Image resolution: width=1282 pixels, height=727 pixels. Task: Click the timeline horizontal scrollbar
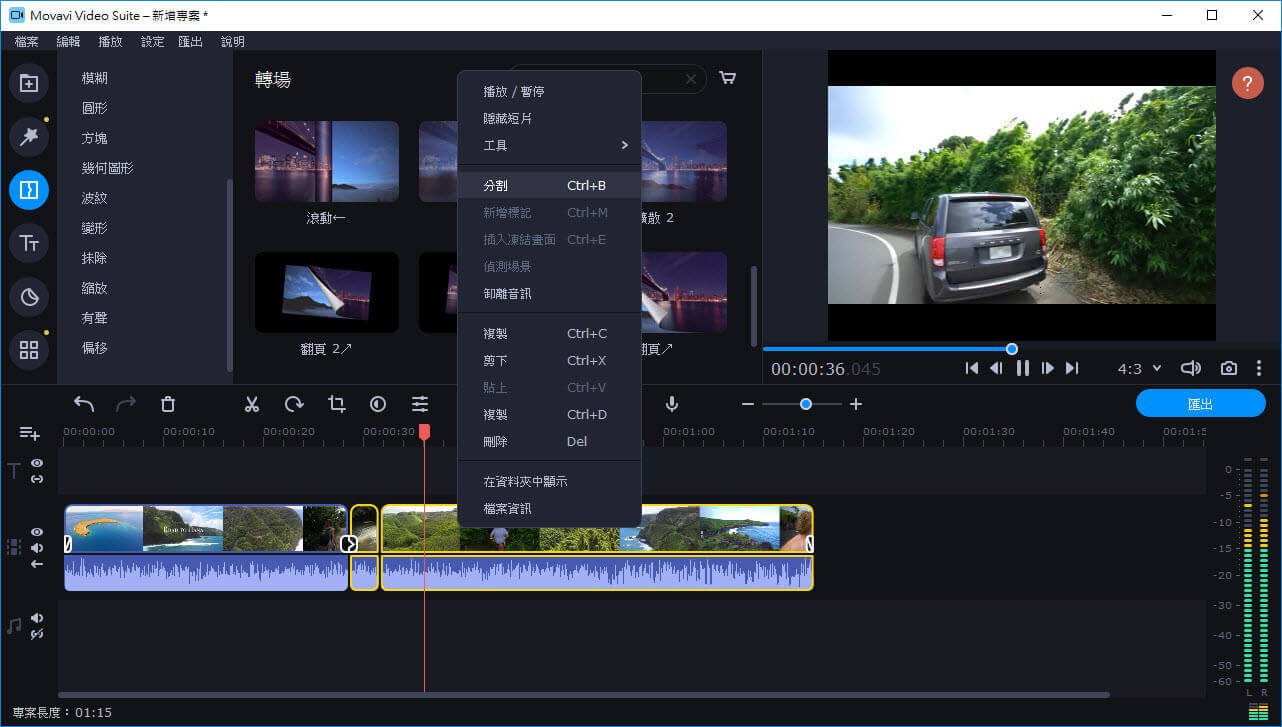click(x=584, y=694)
